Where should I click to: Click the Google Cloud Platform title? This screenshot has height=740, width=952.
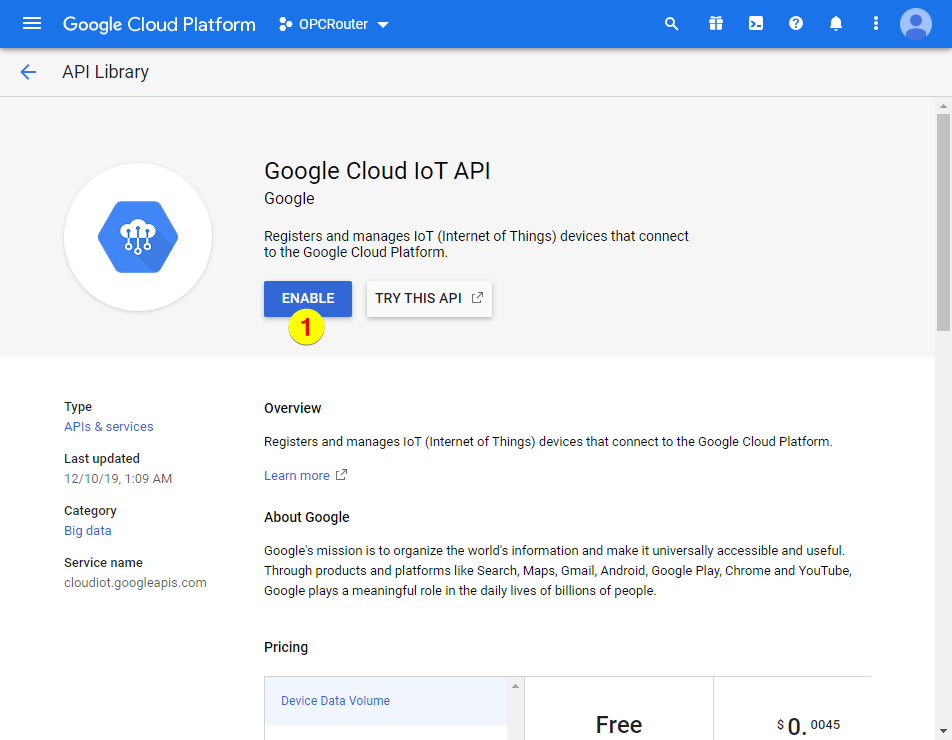click(x=159, y=24)
